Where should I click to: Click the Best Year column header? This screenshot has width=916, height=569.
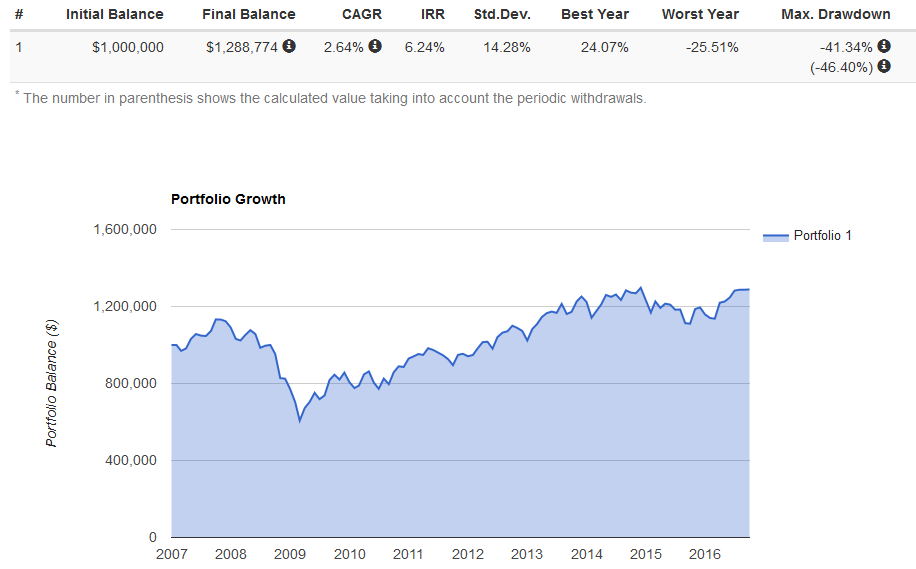(595, 15)
